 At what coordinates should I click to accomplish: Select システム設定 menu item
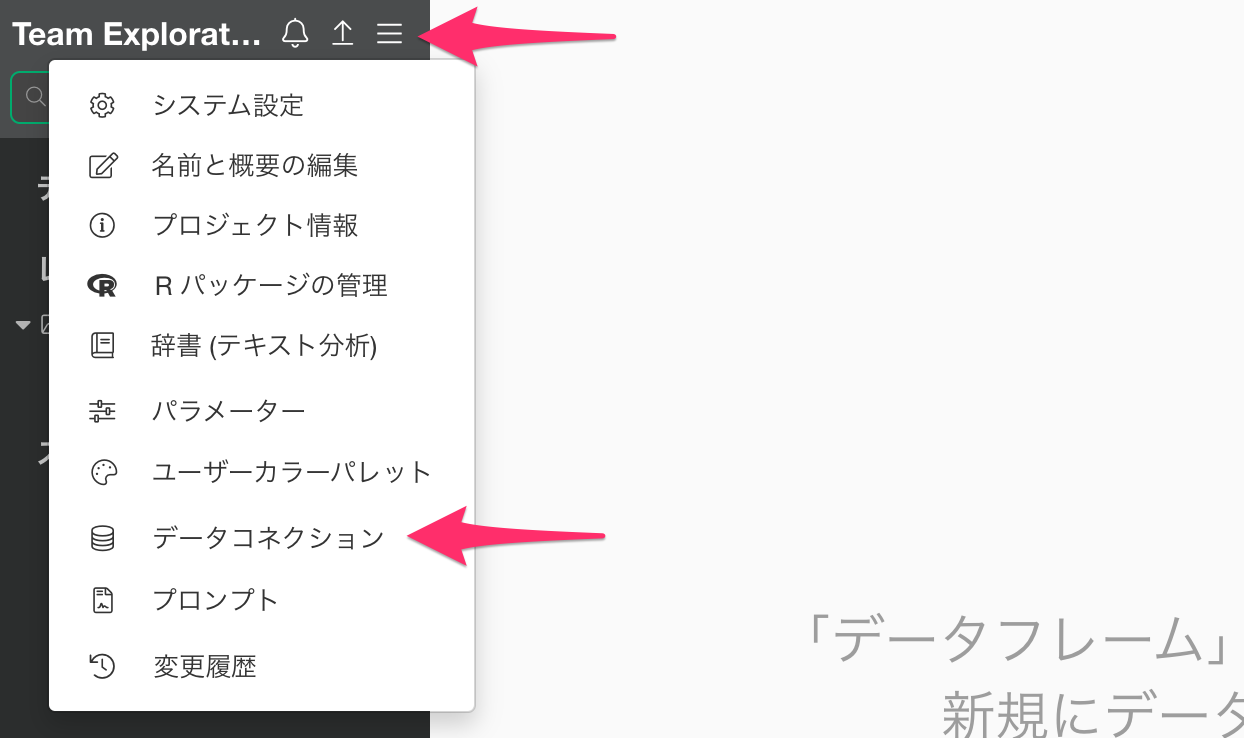pyautogui.click(x=262, y=105)
